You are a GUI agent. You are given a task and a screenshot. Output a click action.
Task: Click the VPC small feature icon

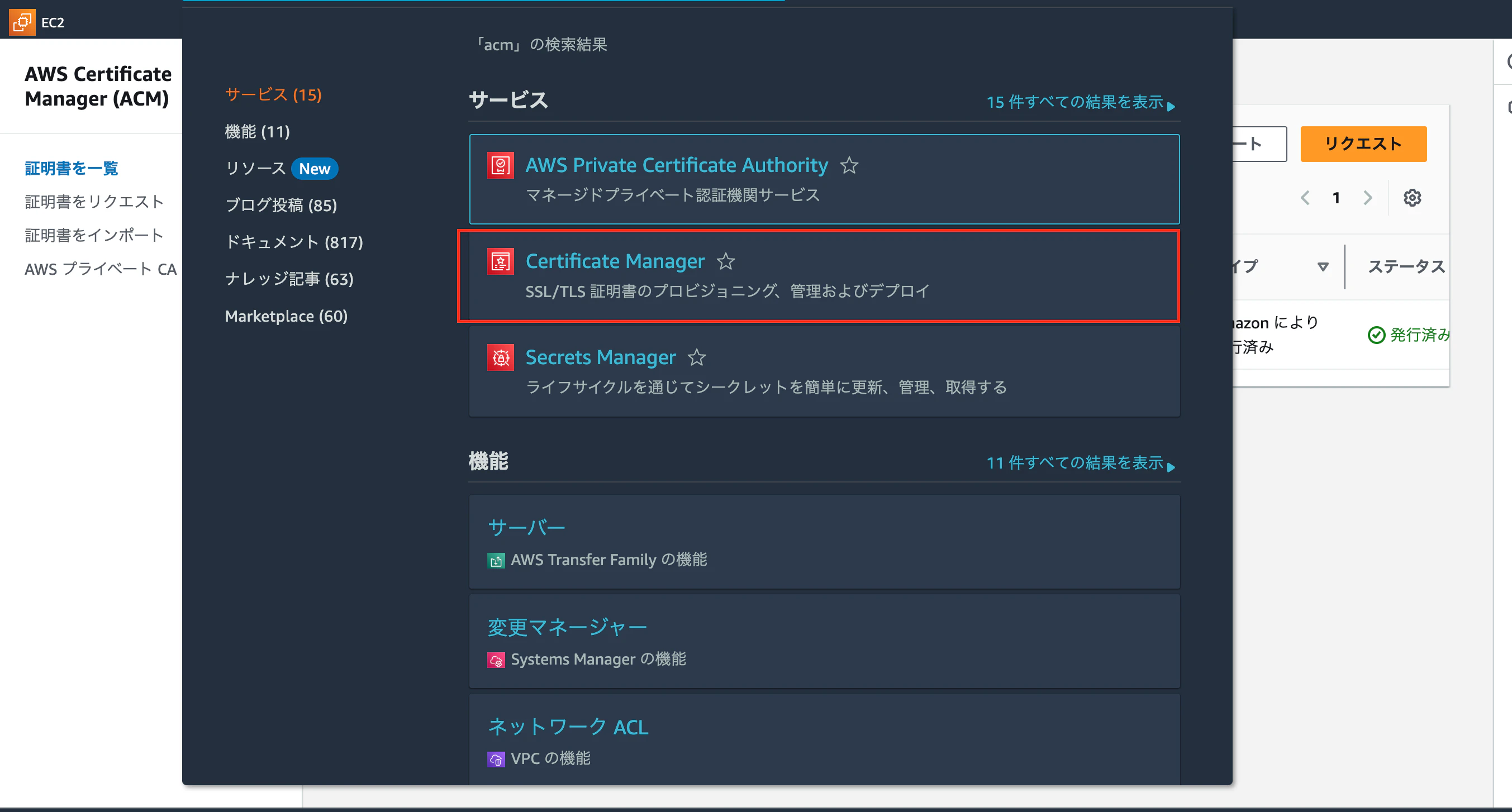[496, 759]
